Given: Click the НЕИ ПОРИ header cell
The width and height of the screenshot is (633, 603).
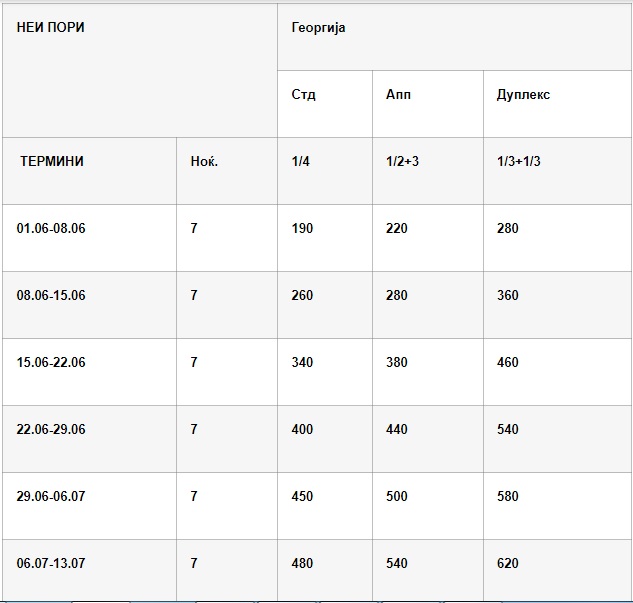Looking at the screenshot, I should pos(51,28).
